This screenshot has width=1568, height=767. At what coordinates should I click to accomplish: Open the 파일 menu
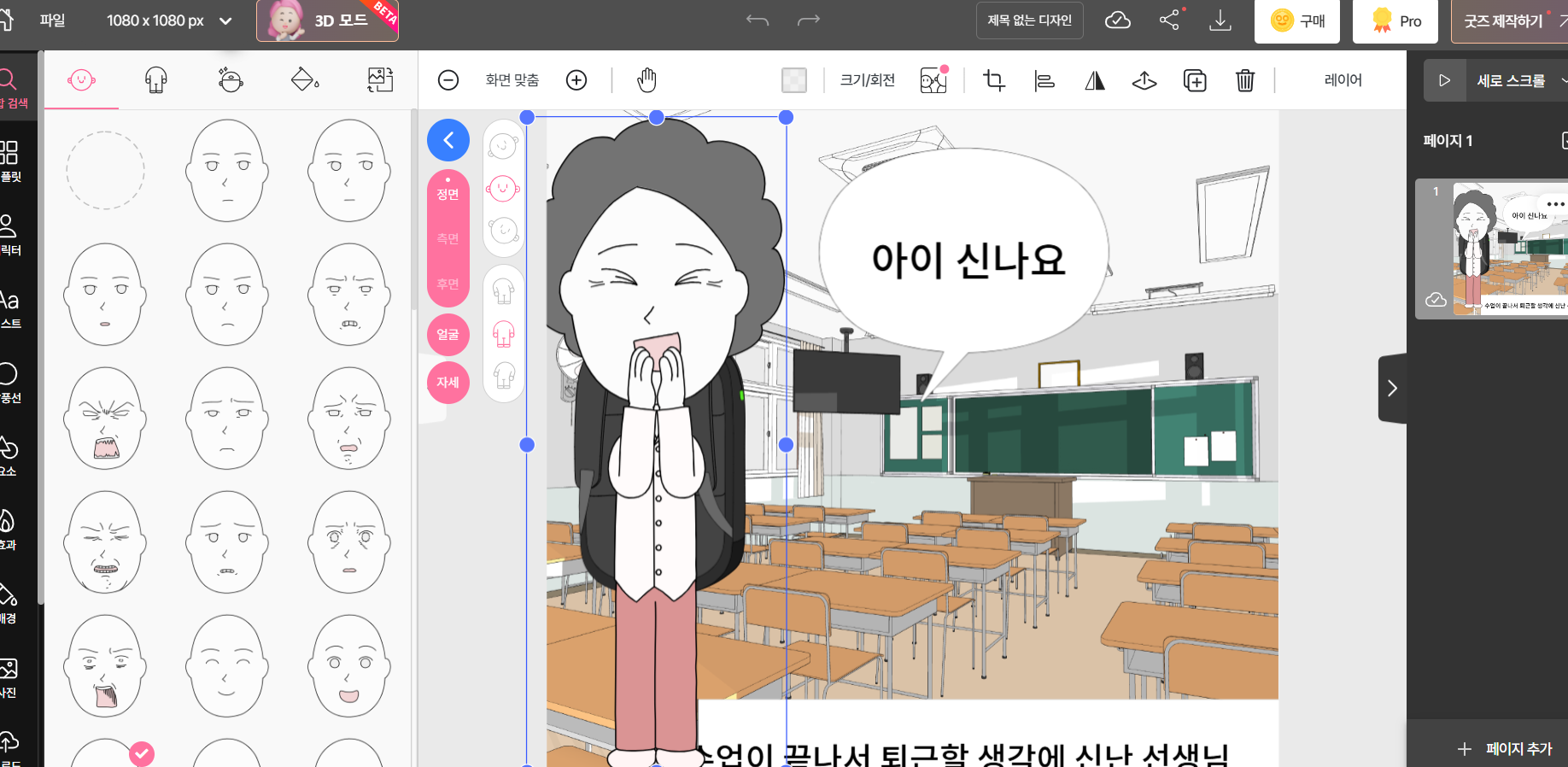pos(52,20)
